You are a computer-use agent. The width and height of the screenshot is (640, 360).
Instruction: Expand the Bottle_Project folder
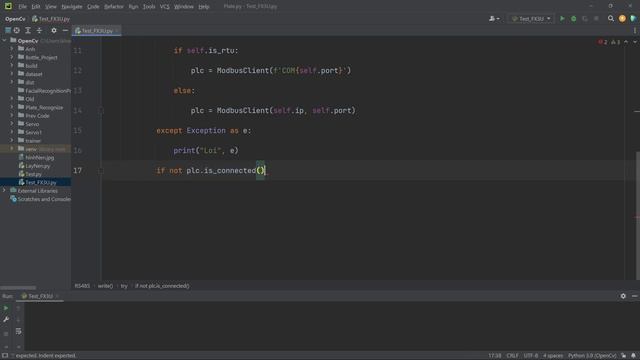(12, 57)
